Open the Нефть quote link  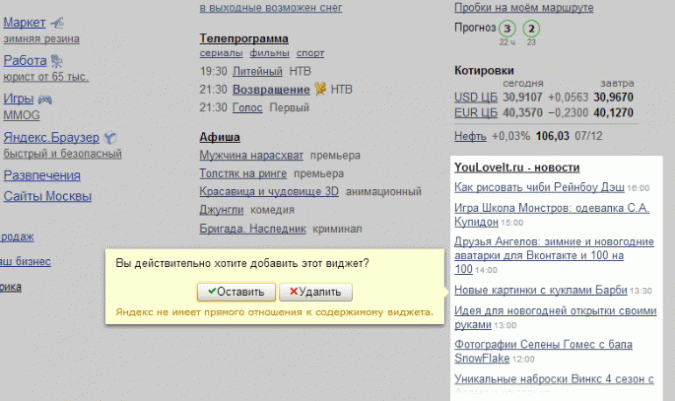tap(470, 136)
